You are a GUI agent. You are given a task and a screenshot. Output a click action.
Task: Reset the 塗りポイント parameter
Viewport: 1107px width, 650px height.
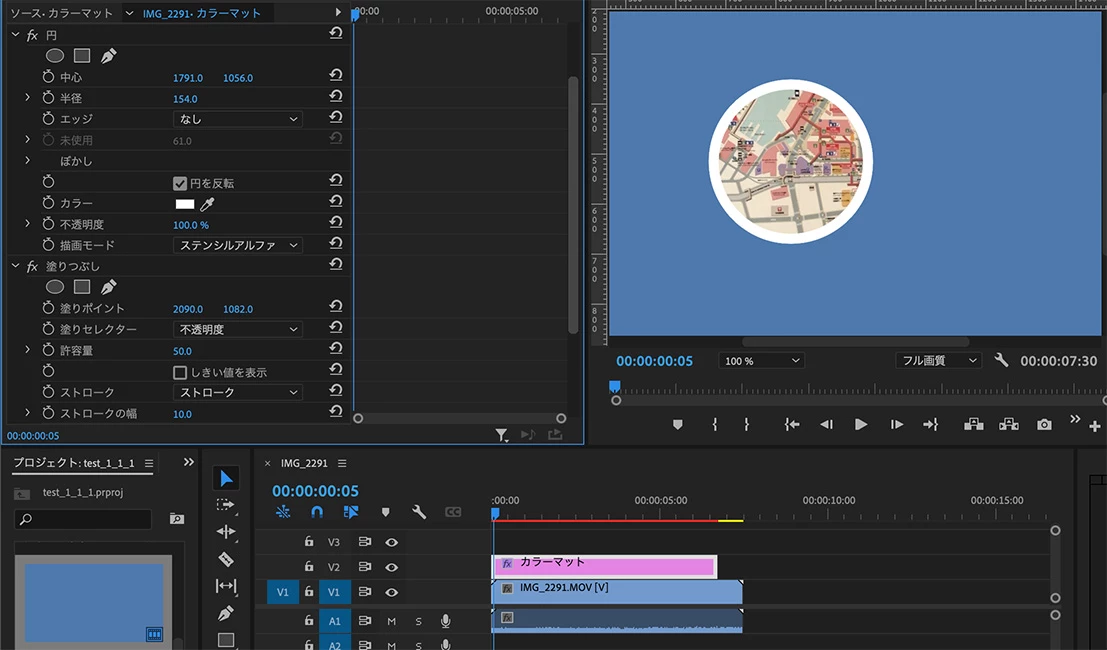[x=336, y=306]
